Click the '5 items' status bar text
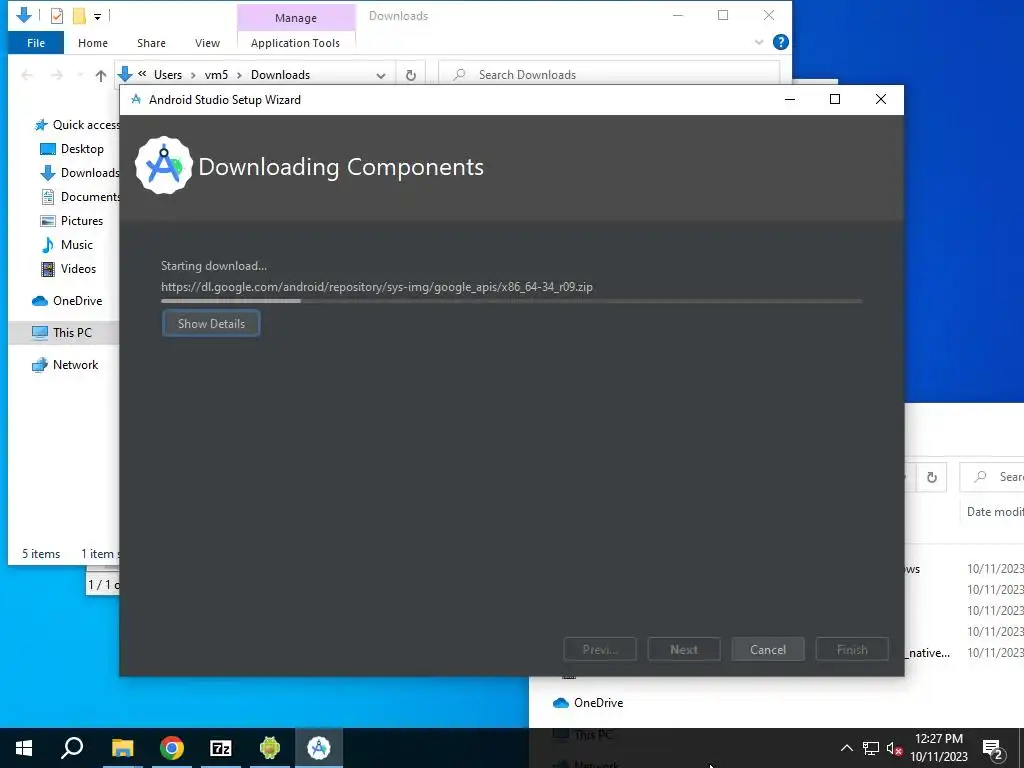 coord(41,554)
